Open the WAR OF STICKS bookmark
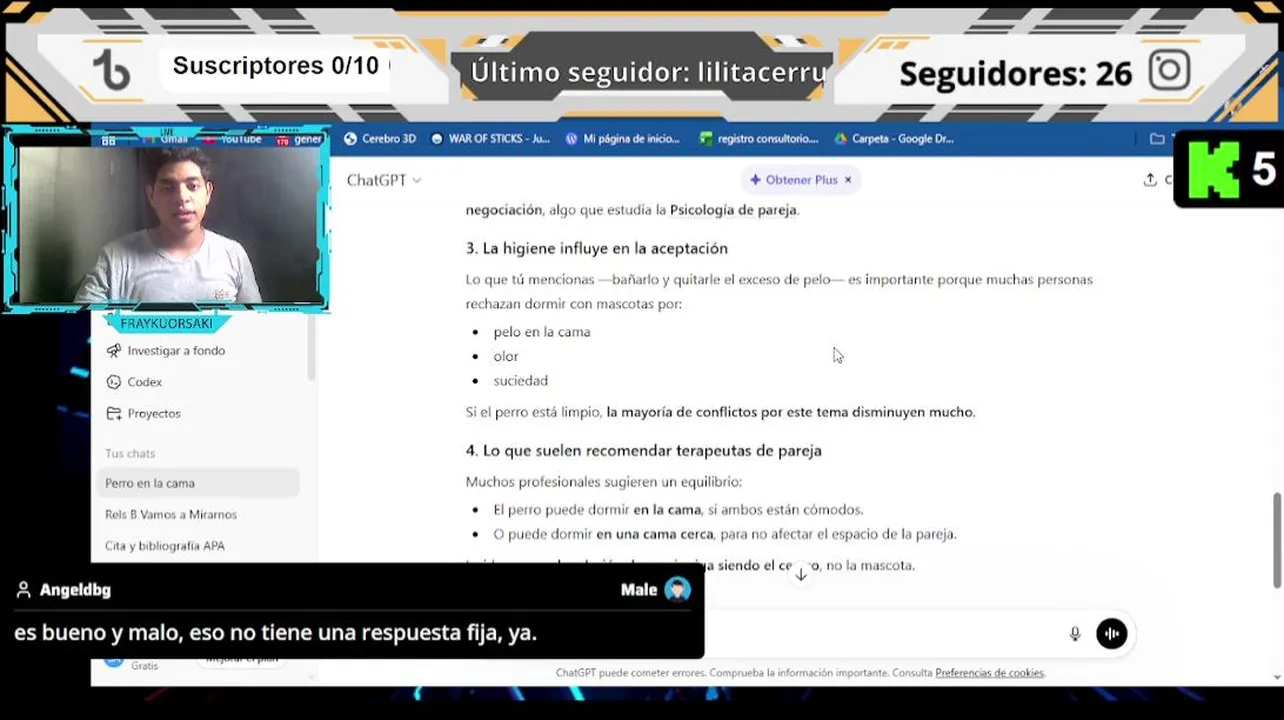 (x=490, y=139)
